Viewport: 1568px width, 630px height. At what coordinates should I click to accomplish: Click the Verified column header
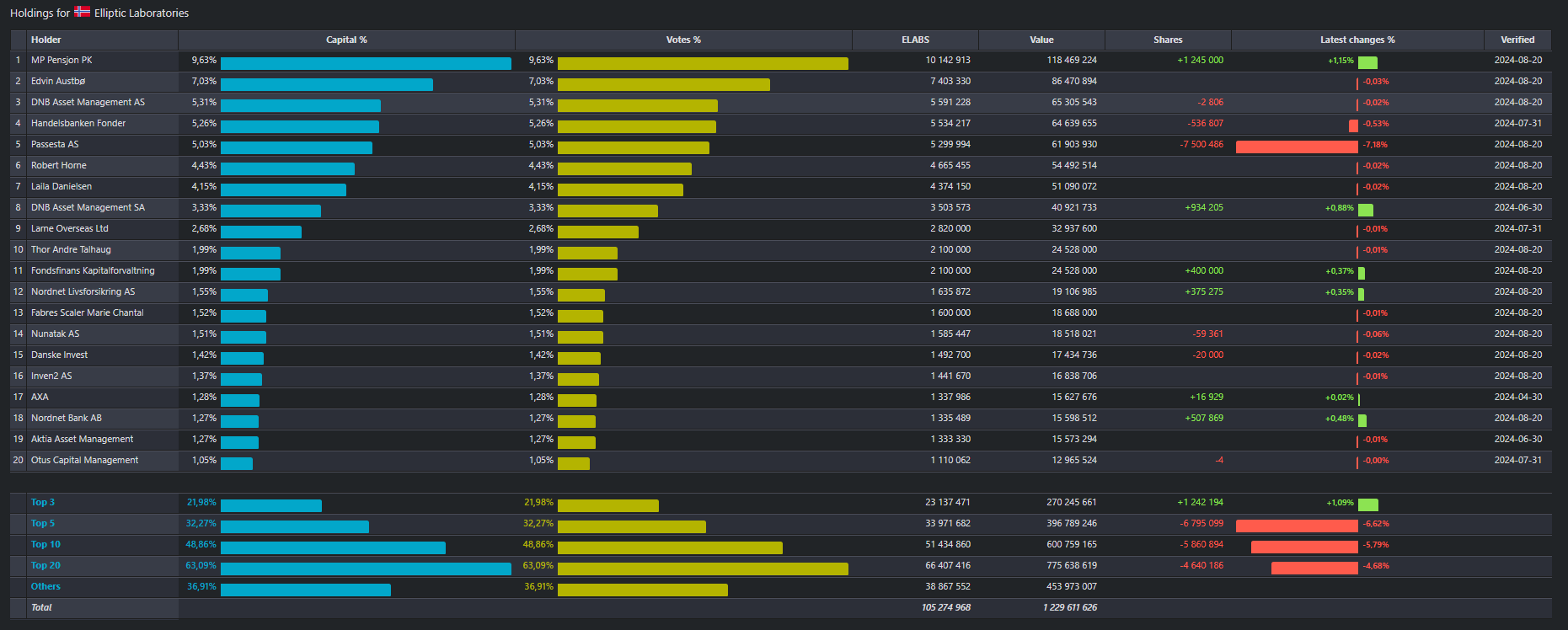click(1517, 40)
